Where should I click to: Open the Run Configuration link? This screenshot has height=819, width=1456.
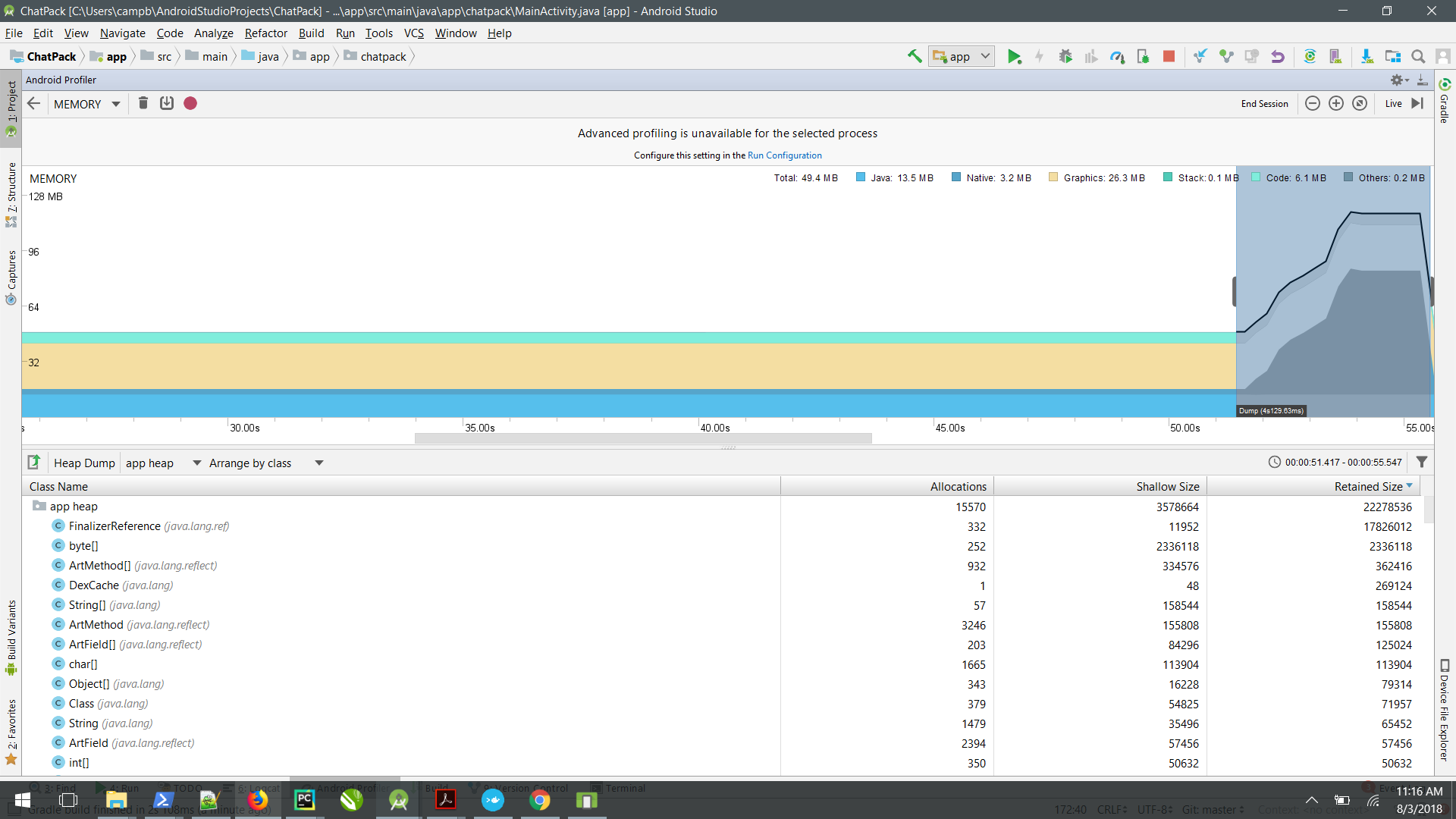pos(784,155)
